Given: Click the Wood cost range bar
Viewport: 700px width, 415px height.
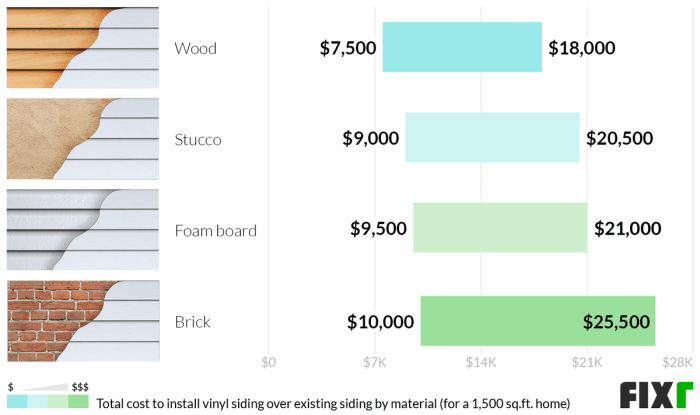Looking at the screenshot, I should click(462, 47).
